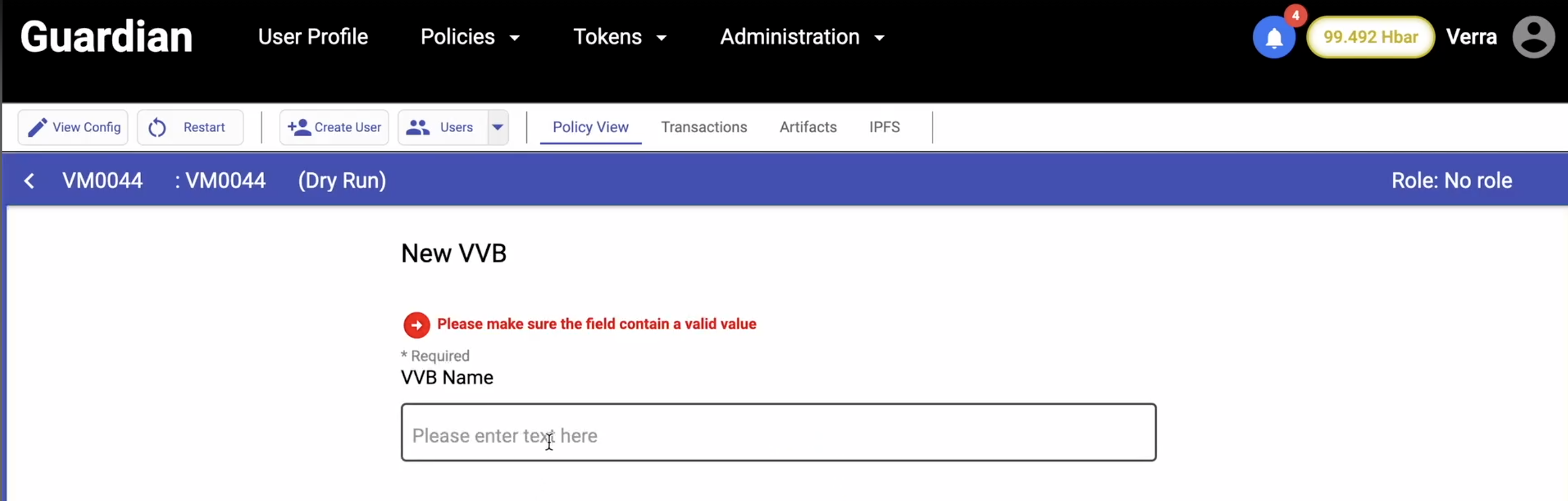Viewport: 1568px width, 501px height.
Task: Expand the Users dropdown arrow
Action: [498, 128]
